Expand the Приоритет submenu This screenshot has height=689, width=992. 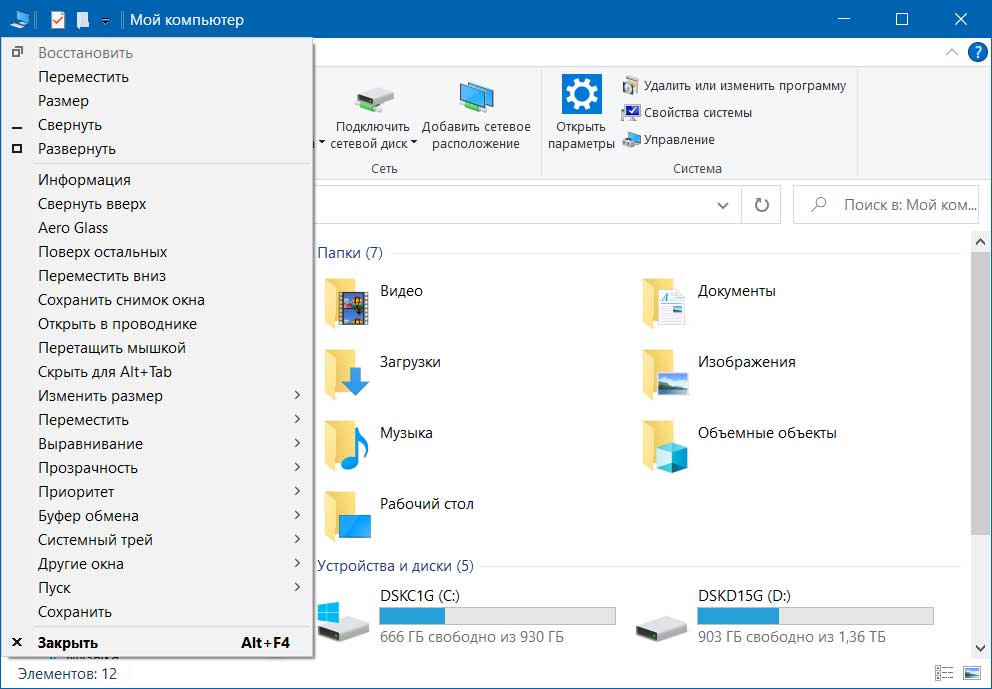[x=157, y=492]
